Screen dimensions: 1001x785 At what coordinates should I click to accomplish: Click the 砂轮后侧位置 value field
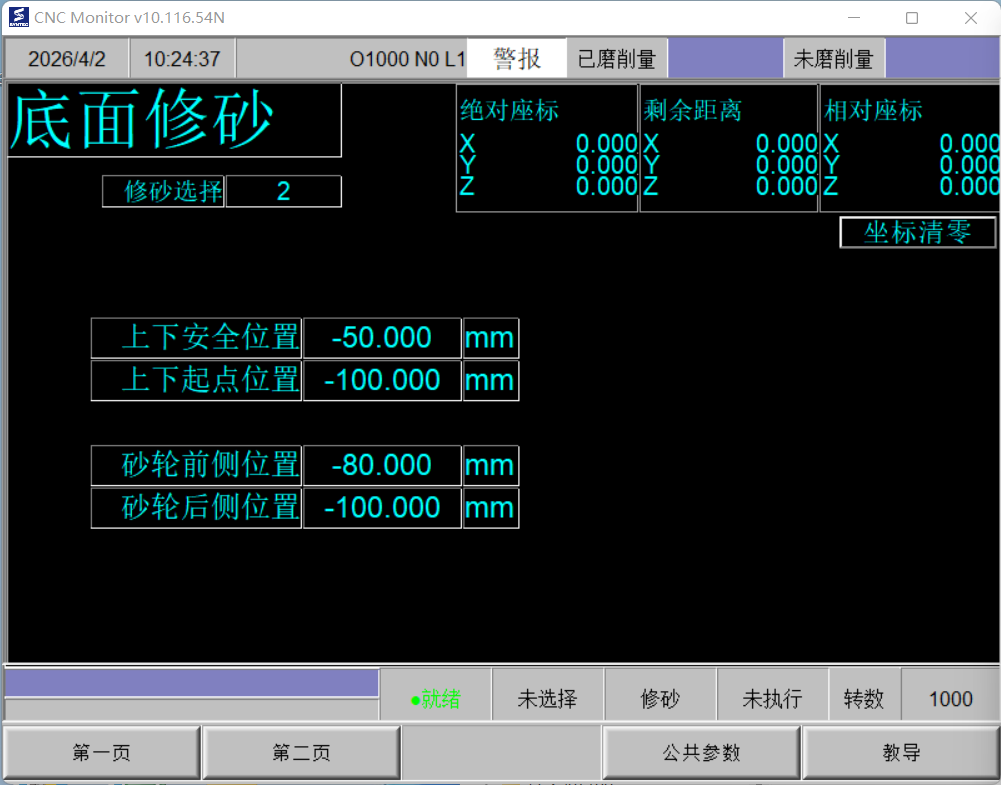(x=382, y=508)
